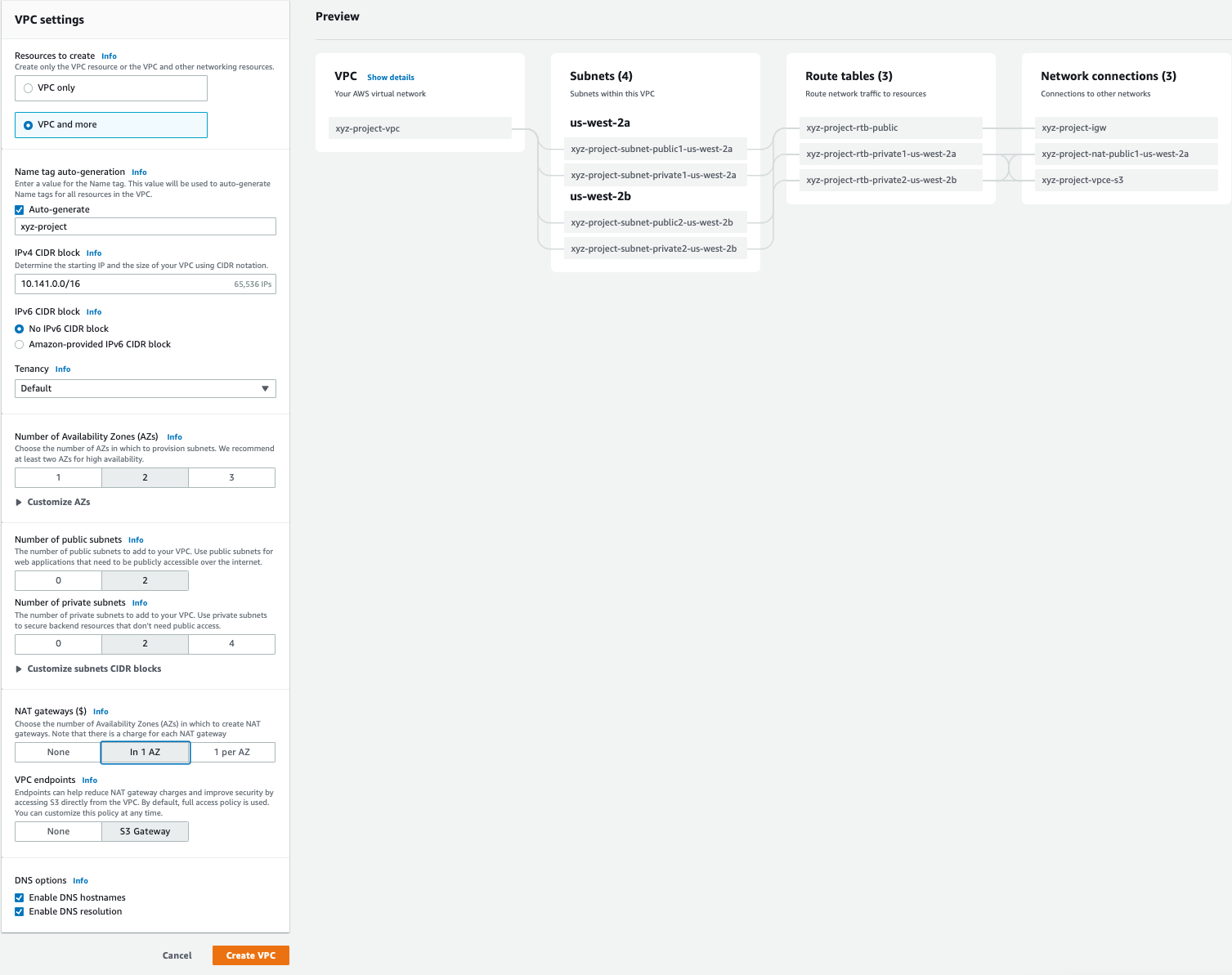Open Show details for the VPC
The image size is (1232, 975).
390,77
